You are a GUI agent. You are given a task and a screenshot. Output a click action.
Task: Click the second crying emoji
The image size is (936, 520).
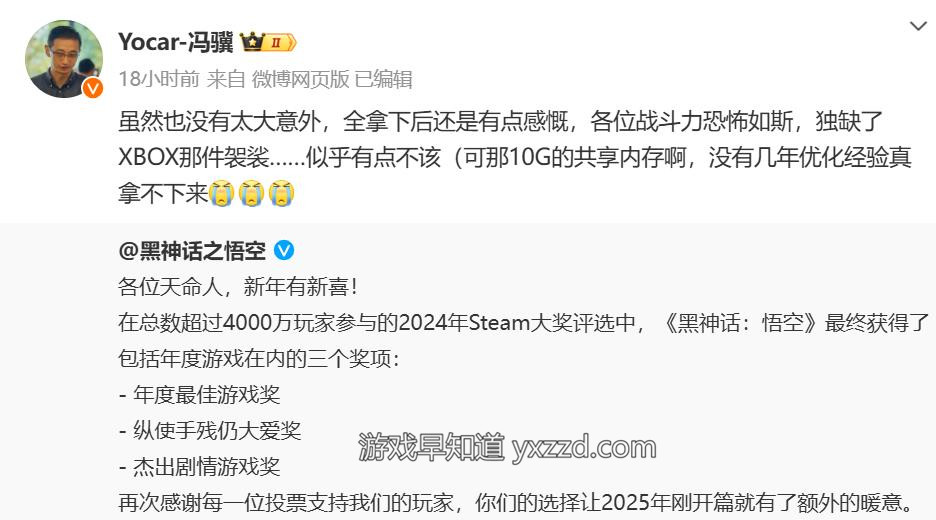251,193
